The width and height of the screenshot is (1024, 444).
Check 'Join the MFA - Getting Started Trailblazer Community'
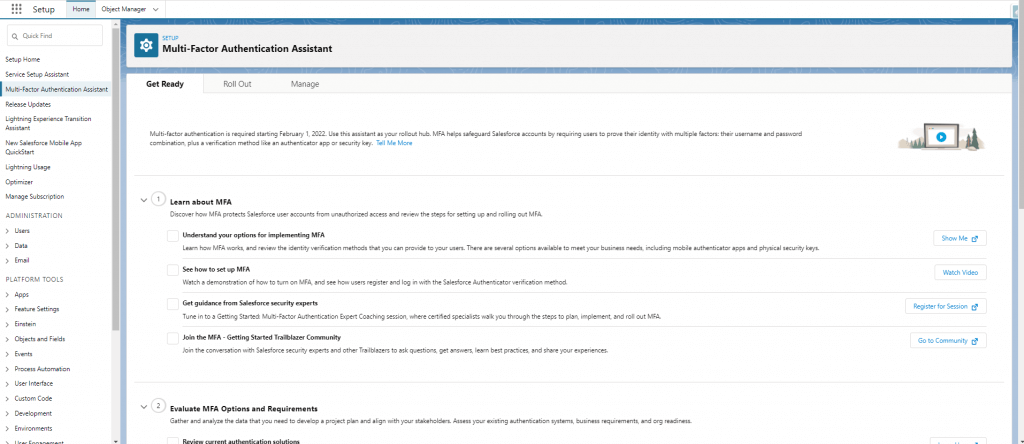pyautogui.click(x=172, y=338)
